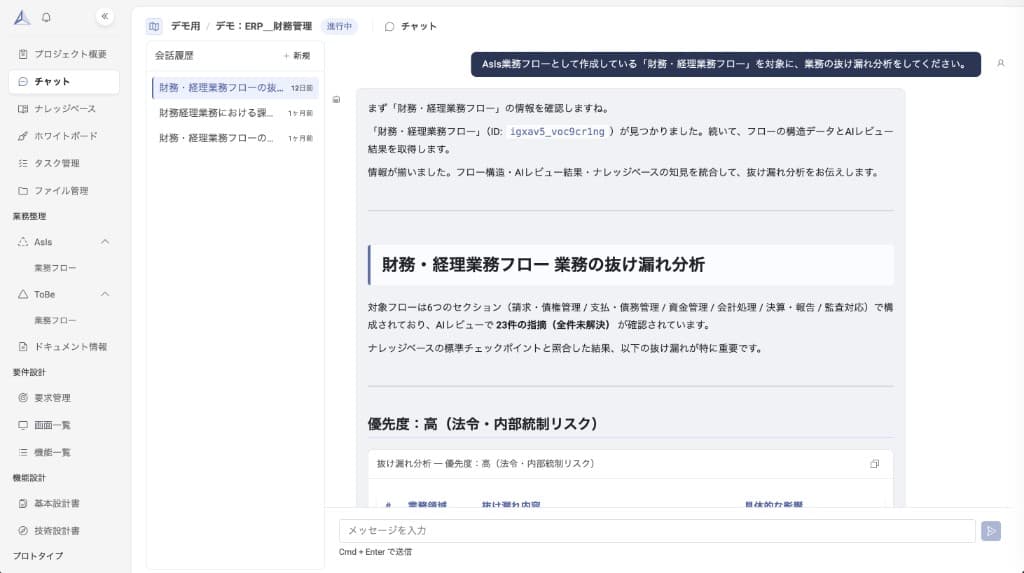Open 業務フロー under AsIs
The image size is (1024, 573).
(56, 268)
